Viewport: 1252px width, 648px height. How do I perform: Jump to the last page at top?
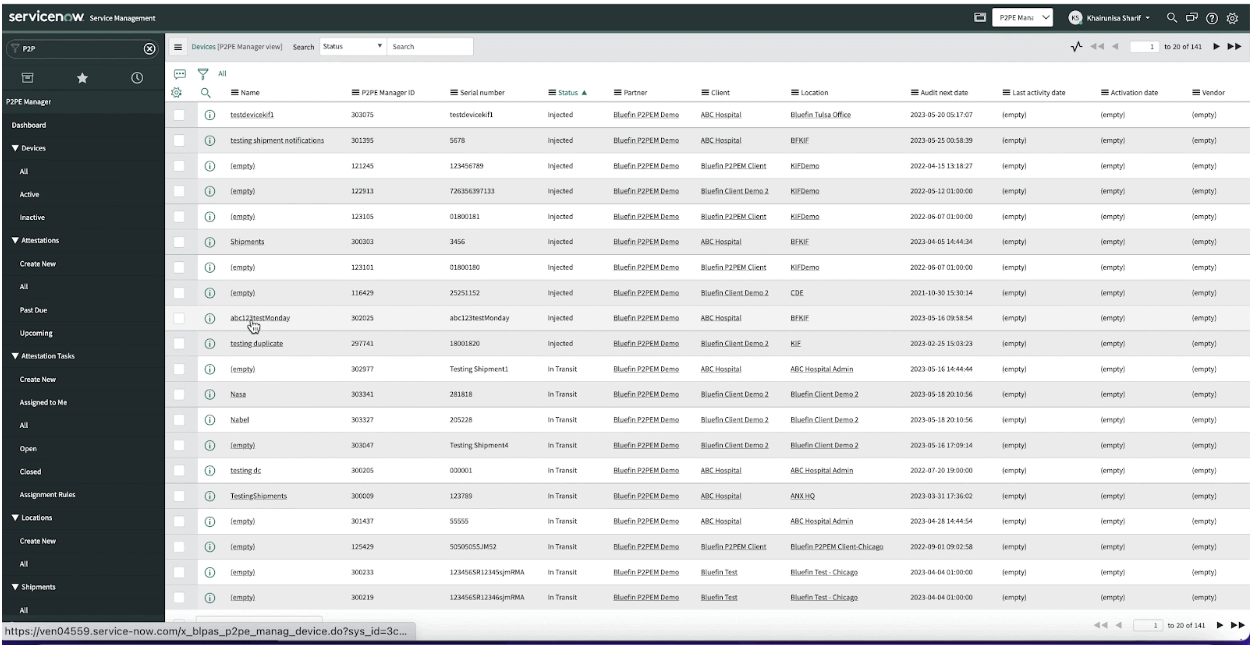(1234, 47)
